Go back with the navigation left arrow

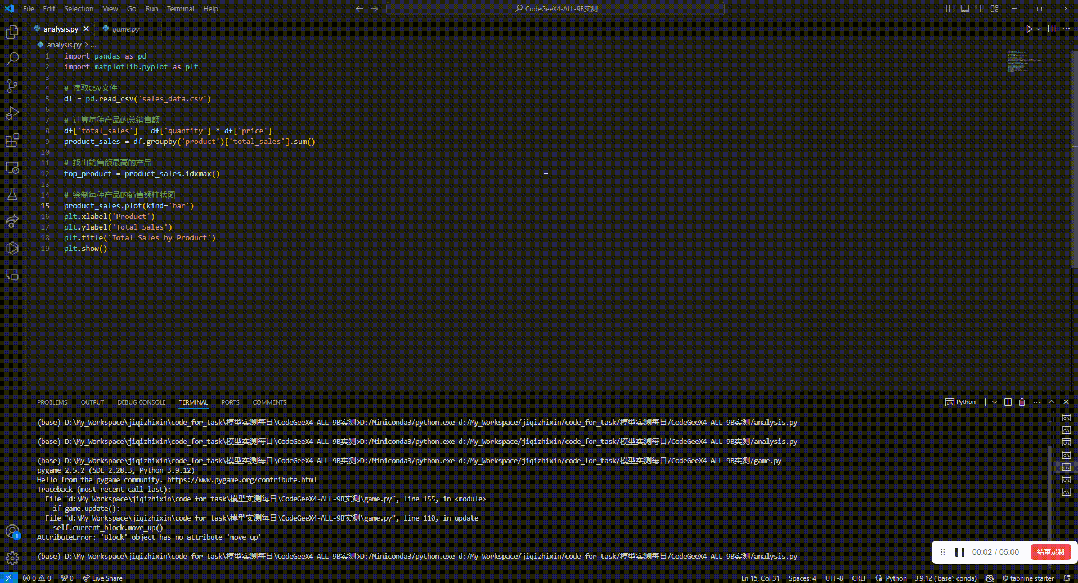pyautogui.click(x=360, y=8)
